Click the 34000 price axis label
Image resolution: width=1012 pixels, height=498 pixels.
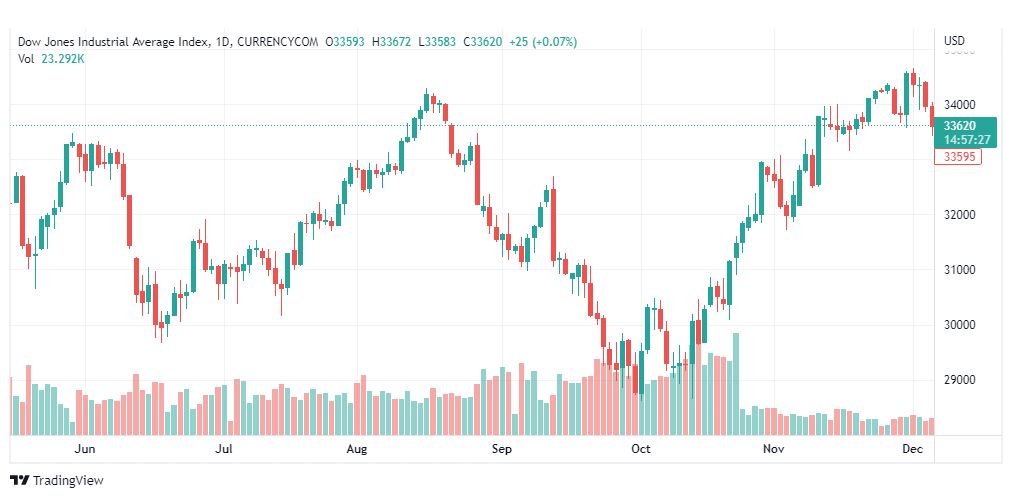(960, 105)
